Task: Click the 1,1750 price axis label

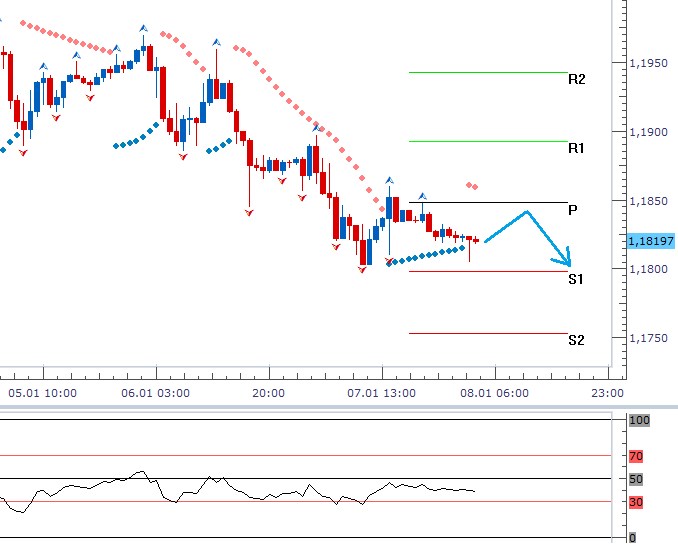Action: (648, 339)
